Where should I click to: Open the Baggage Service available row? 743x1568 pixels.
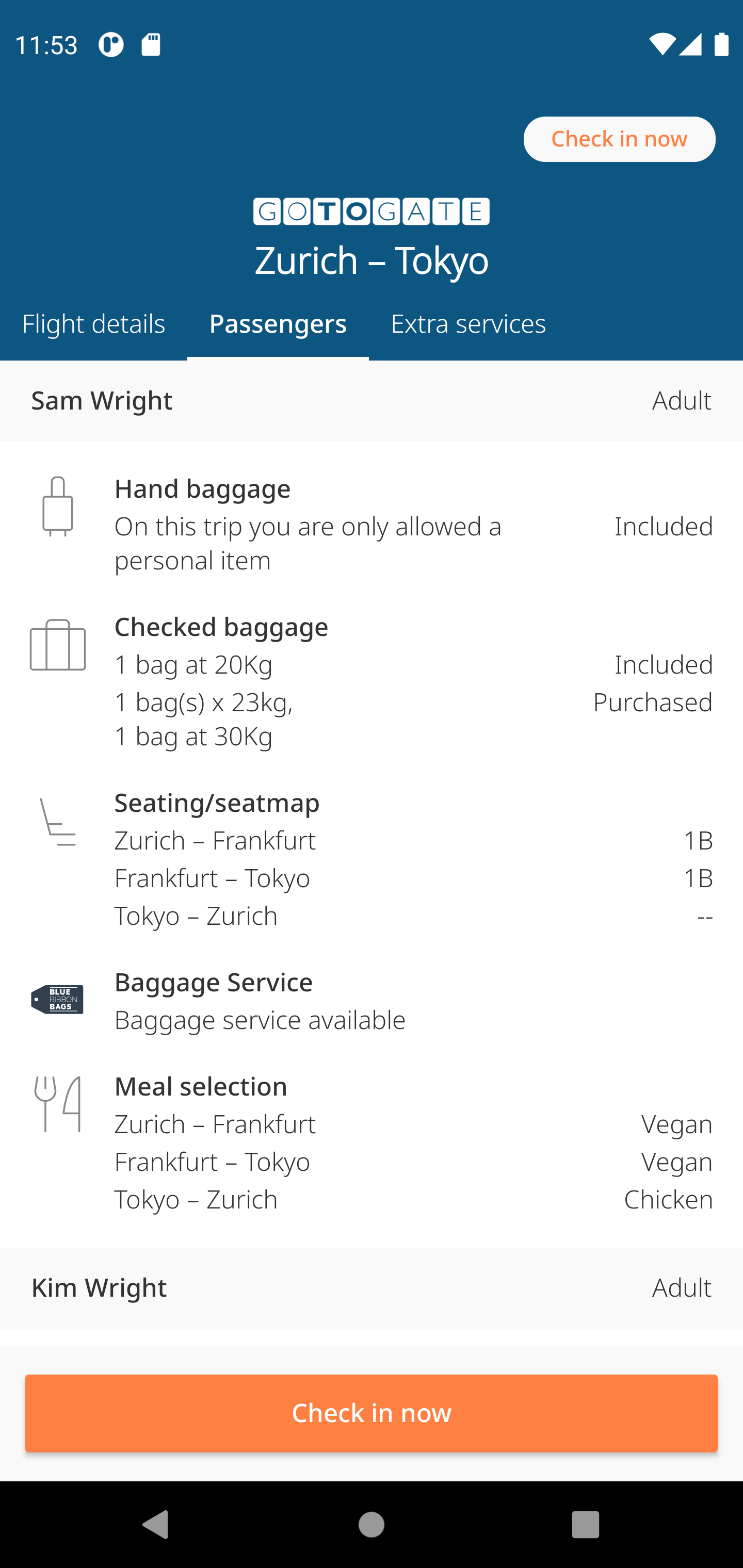(x=372, y=1001)
